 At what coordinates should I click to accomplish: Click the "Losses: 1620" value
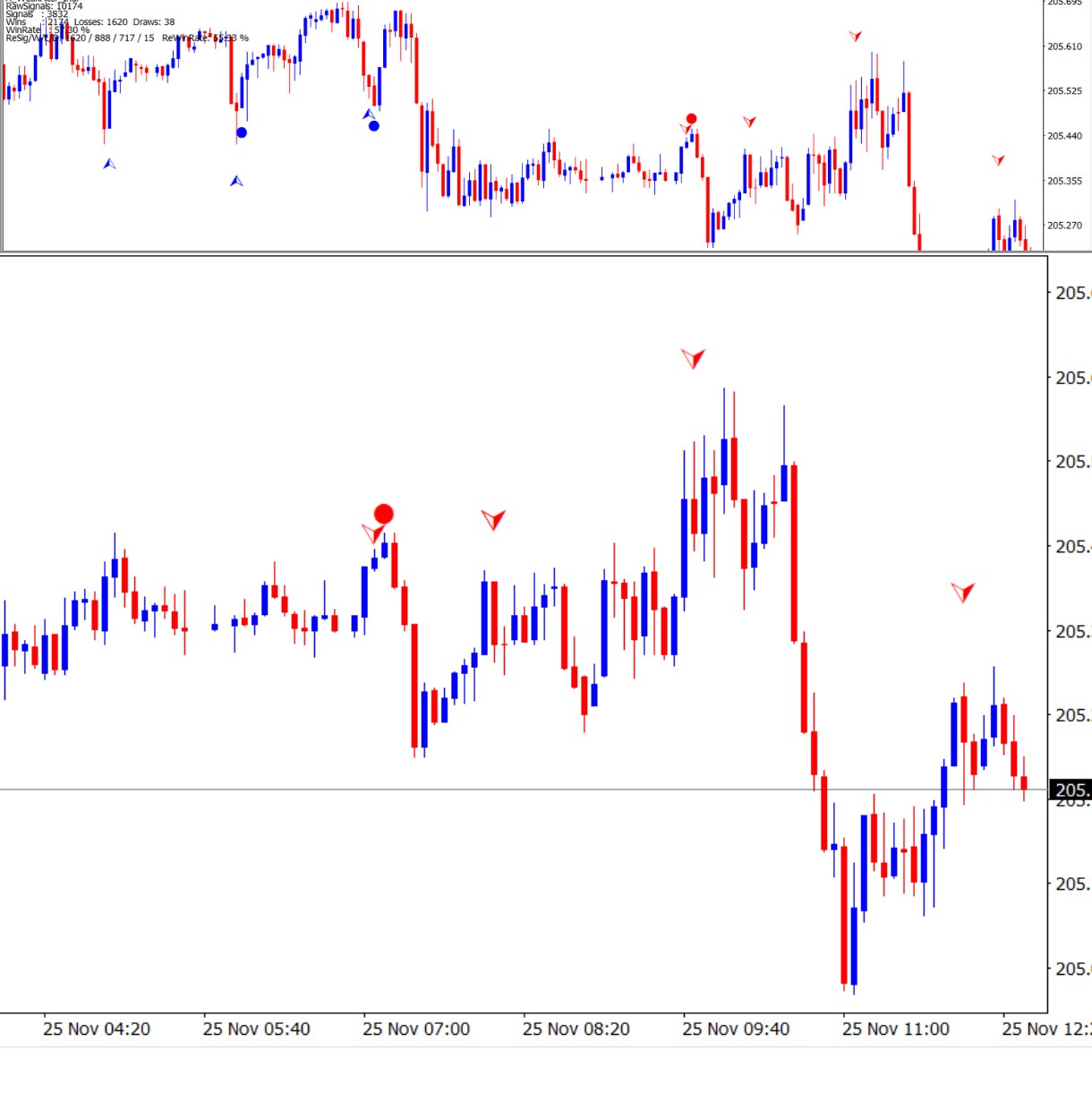pos(100,22)
